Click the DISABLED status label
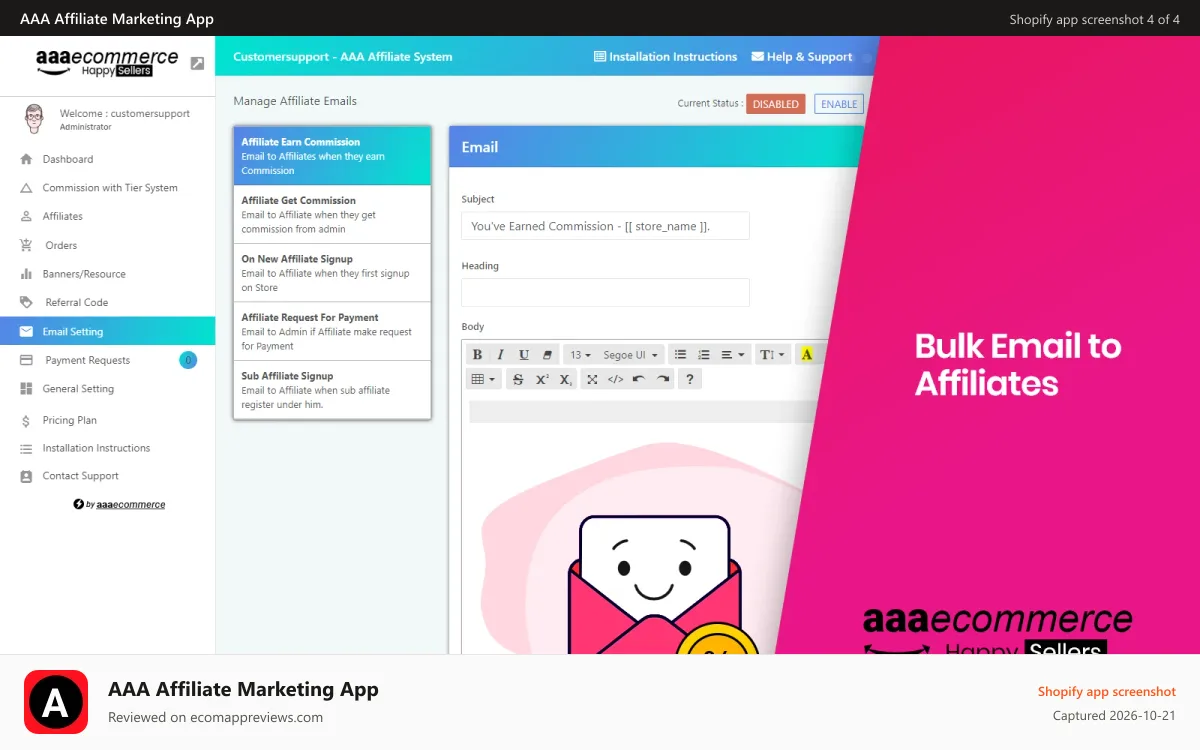The image size is (1200, 750). pyautogui.click(x=776, y=104)
